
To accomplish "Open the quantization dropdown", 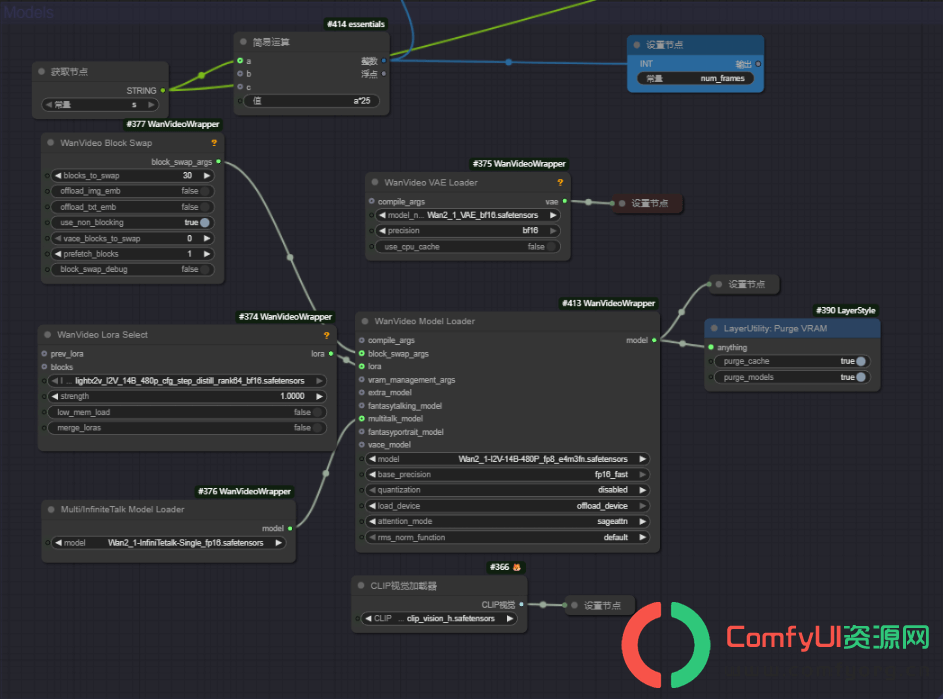I will [506, 490].
